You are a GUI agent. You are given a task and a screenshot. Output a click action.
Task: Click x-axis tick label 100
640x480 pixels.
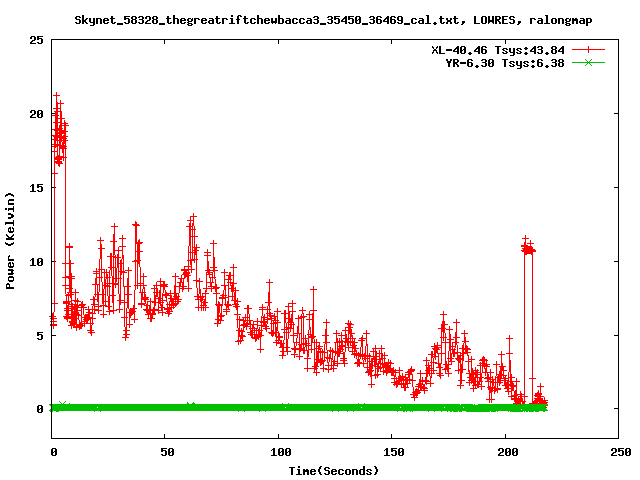[281, 452]
